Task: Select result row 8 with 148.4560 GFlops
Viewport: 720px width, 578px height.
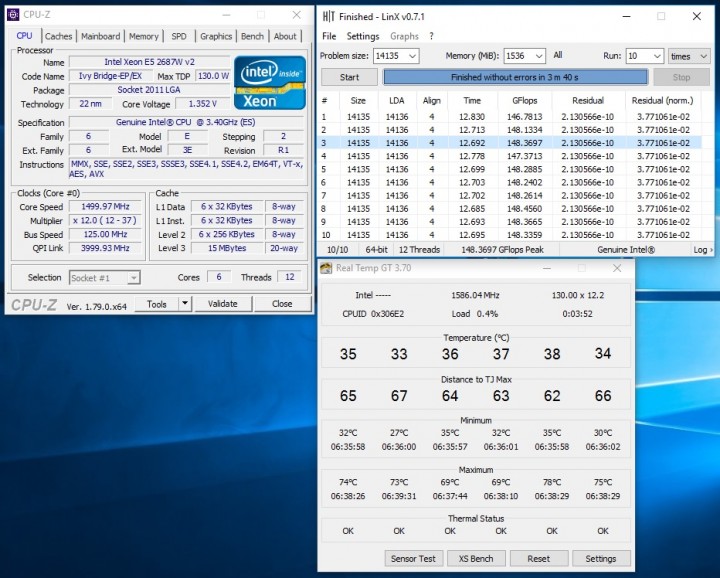Action: 511,208
